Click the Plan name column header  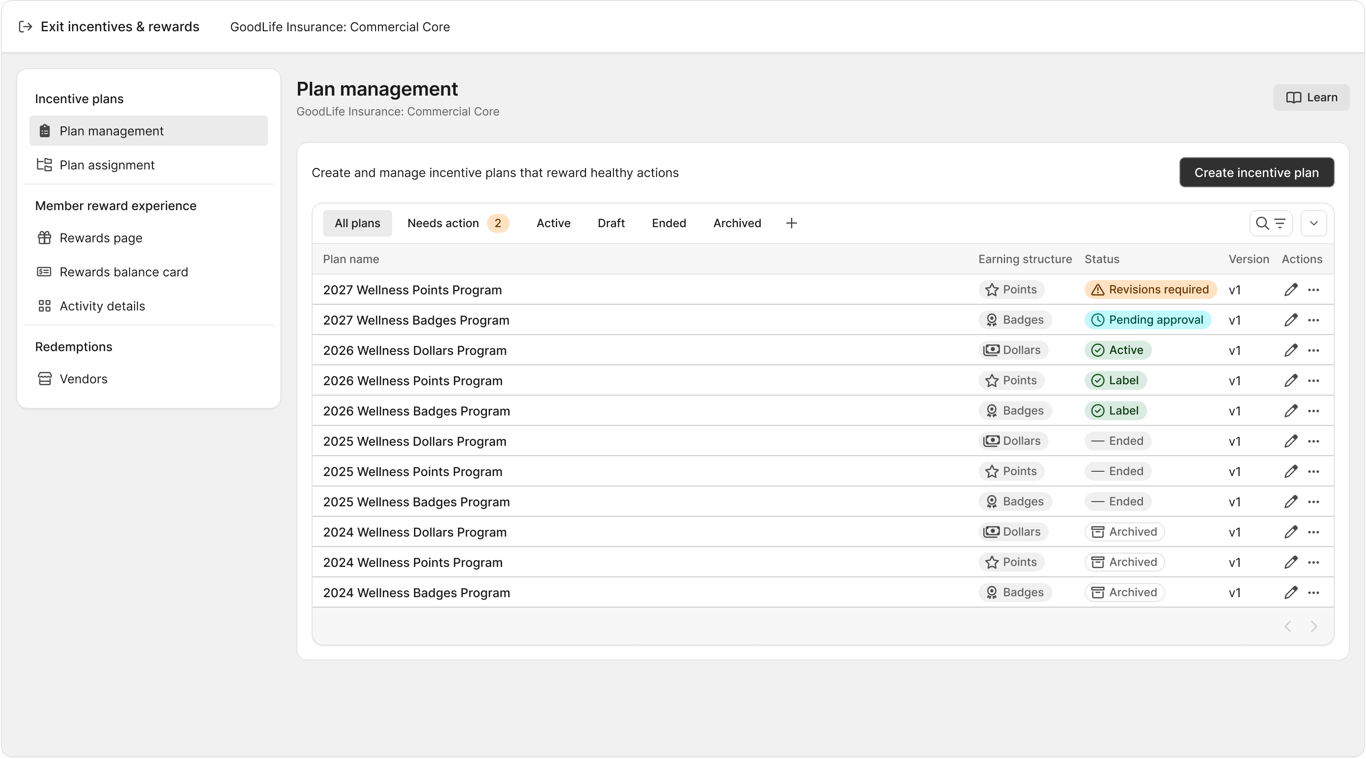tap(351, 259)
